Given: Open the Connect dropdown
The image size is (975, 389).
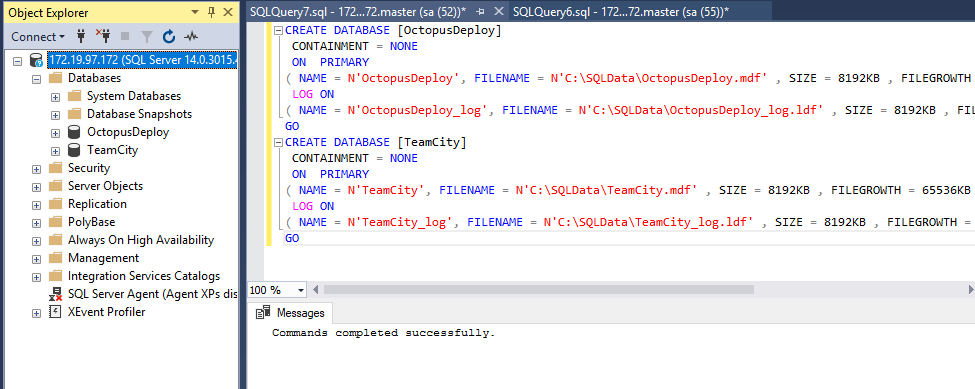Looking at the screenshot, I should pyautogui.click(x=38, y=37).
